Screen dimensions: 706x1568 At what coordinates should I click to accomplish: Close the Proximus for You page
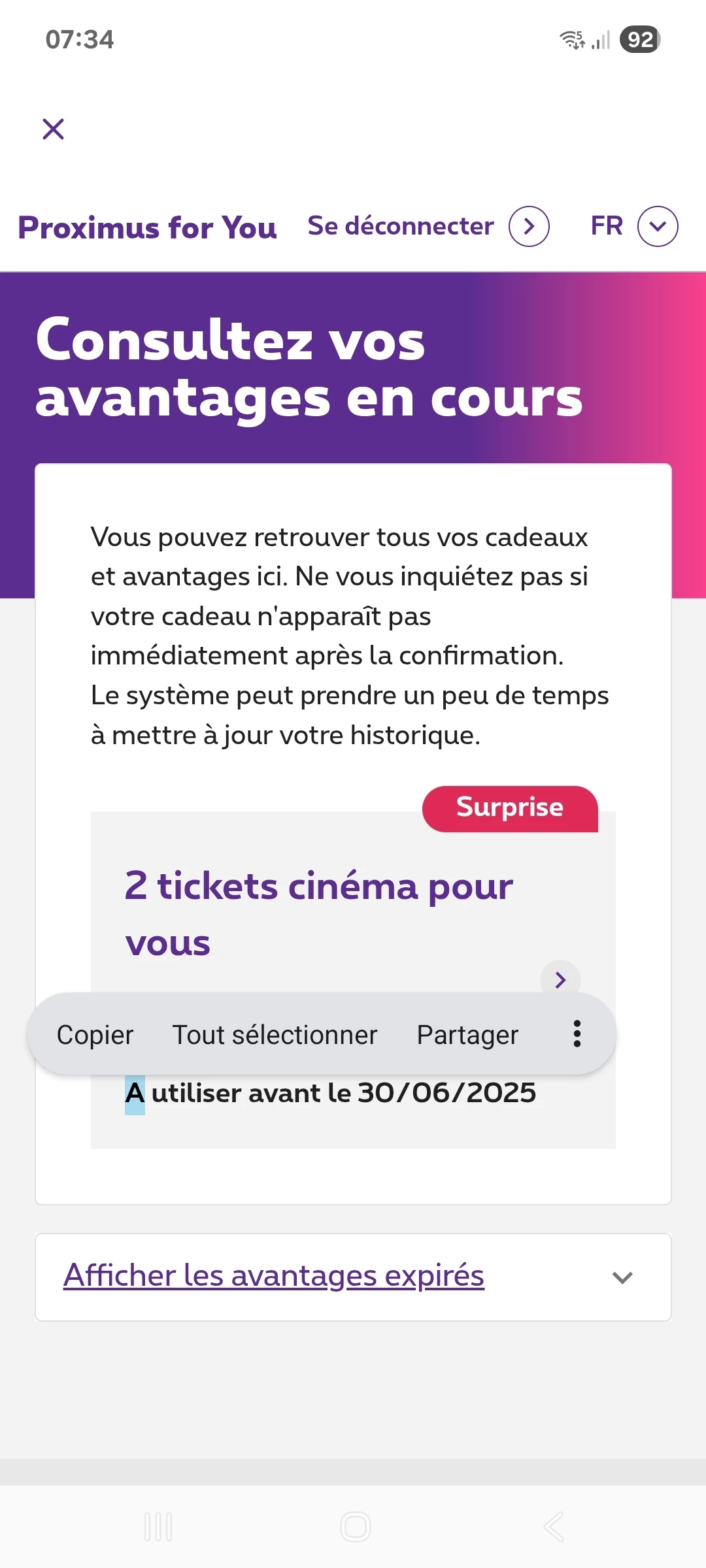[53, 129]
